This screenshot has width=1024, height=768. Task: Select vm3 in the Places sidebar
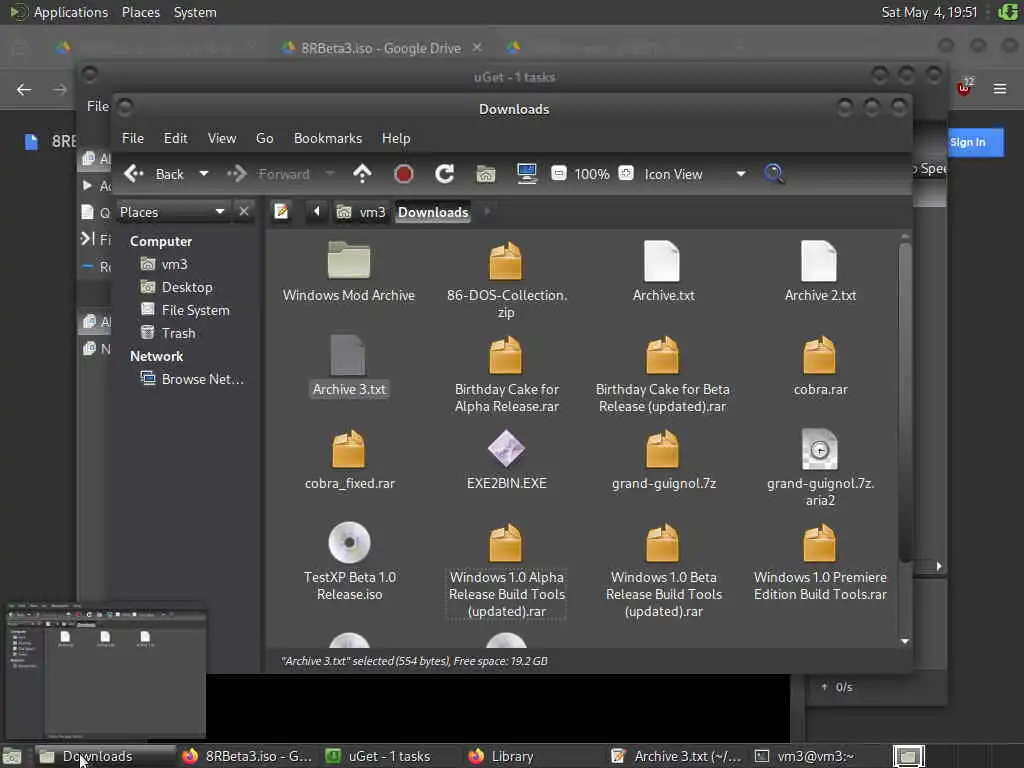click(x=165, y=264)
